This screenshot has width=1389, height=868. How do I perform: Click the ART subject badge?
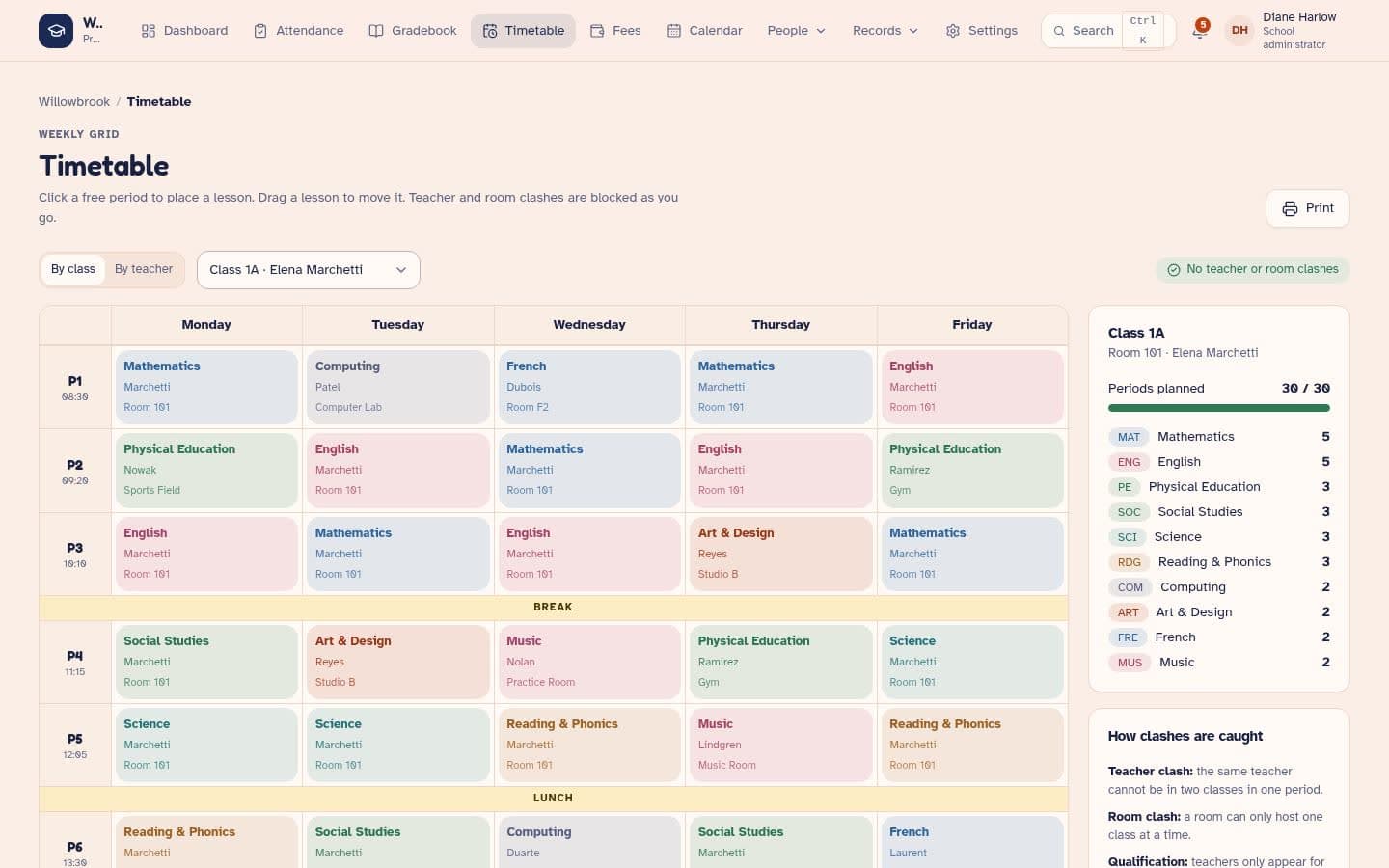click(x=1128, y=612)
